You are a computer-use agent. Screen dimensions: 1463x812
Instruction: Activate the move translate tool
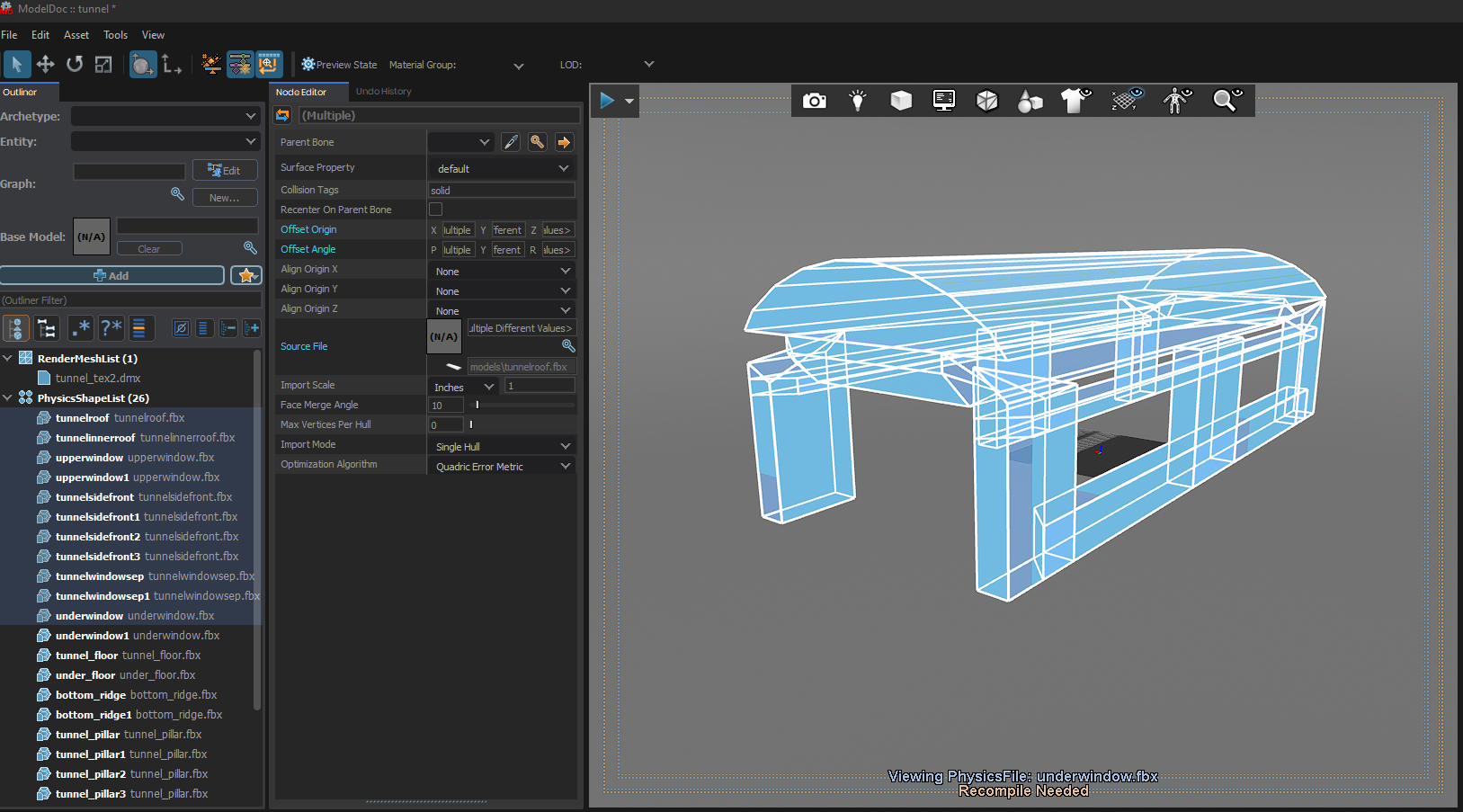tap(46, 64)
